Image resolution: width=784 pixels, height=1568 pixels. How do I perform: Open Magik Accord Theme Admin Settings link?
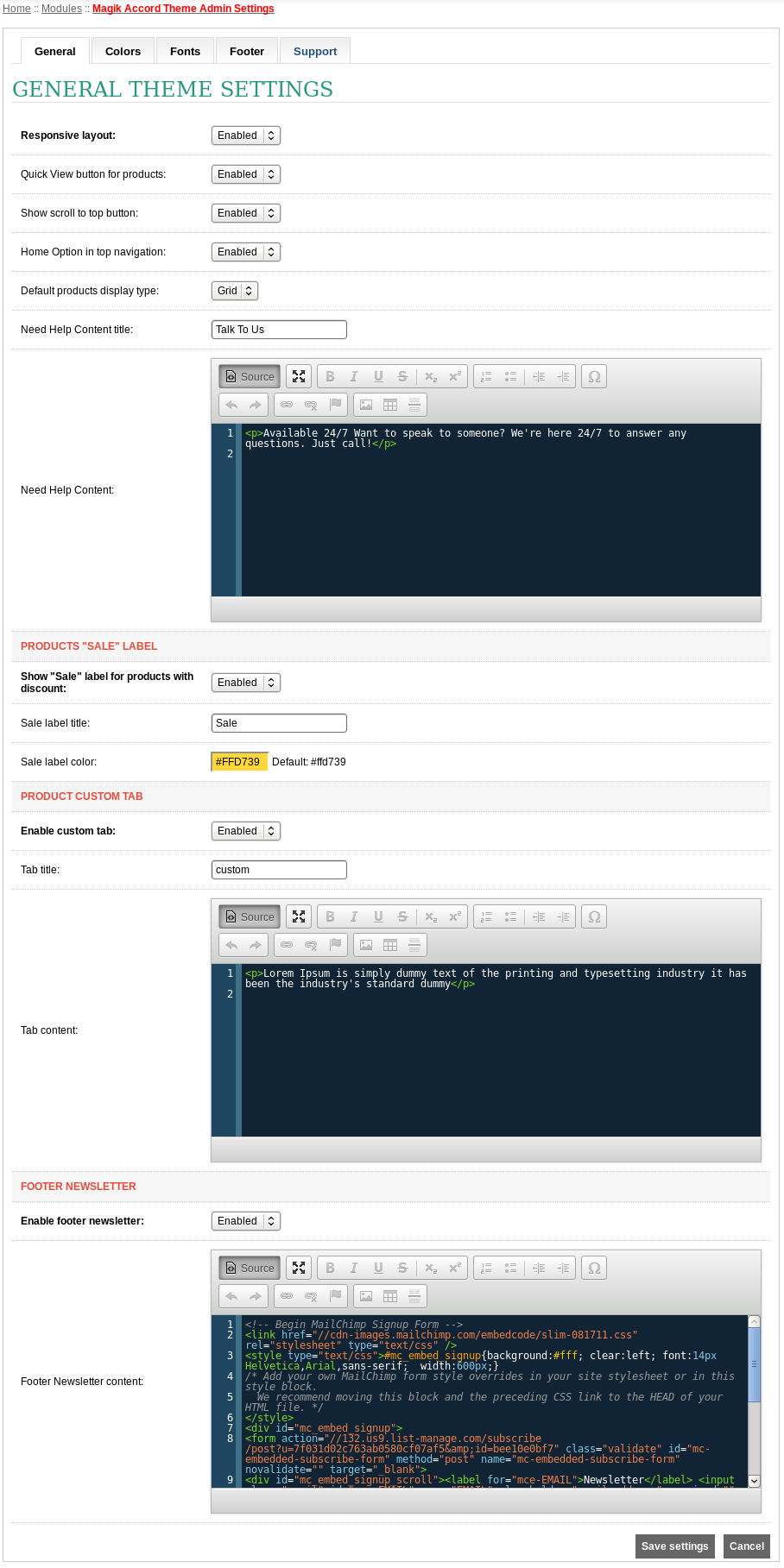click(x=183, y=9)
